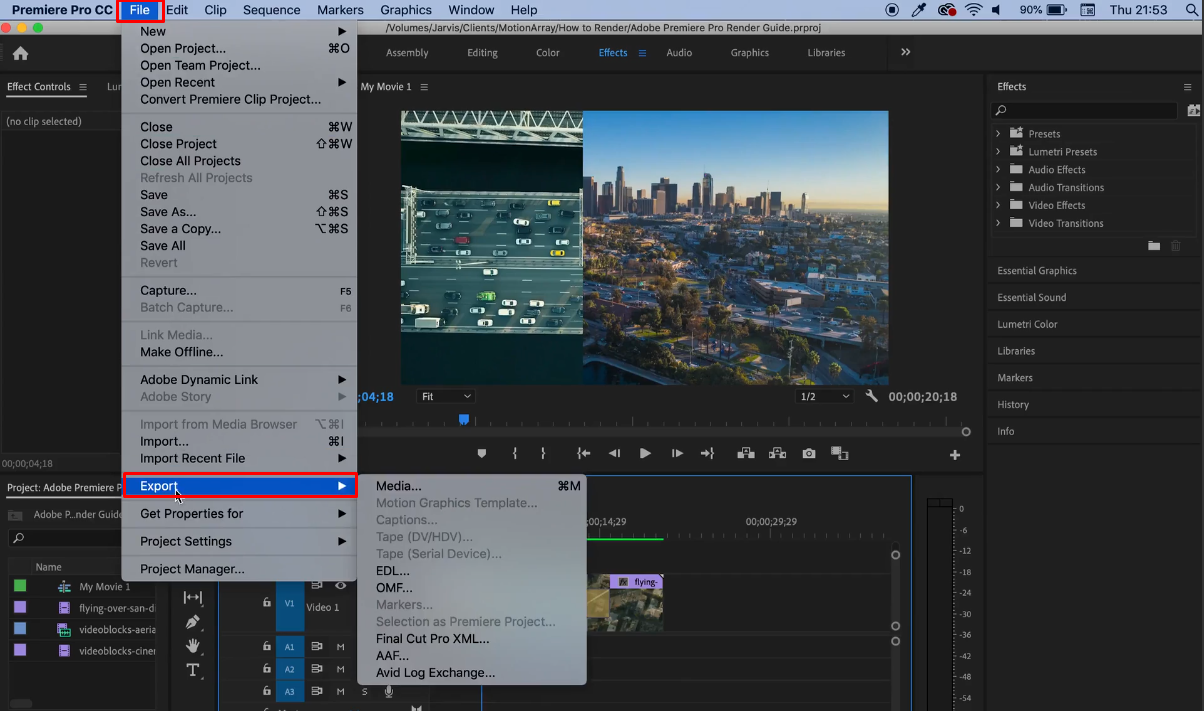Click the accelerated effects filter icon
Screen dimensions: 1204x711
(1193, 110)
